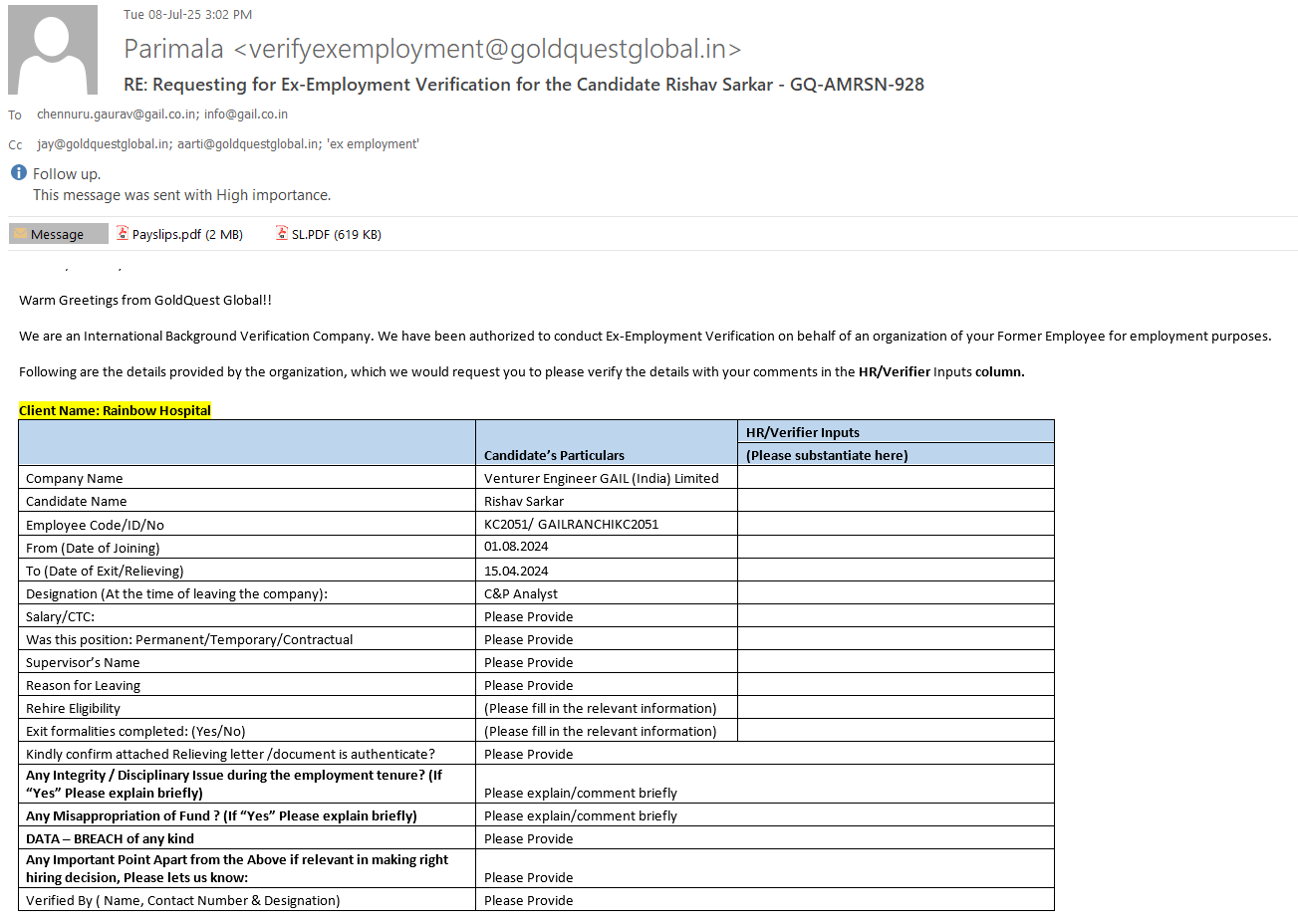Click the sender's avatar picture

(x=53, y=50)
